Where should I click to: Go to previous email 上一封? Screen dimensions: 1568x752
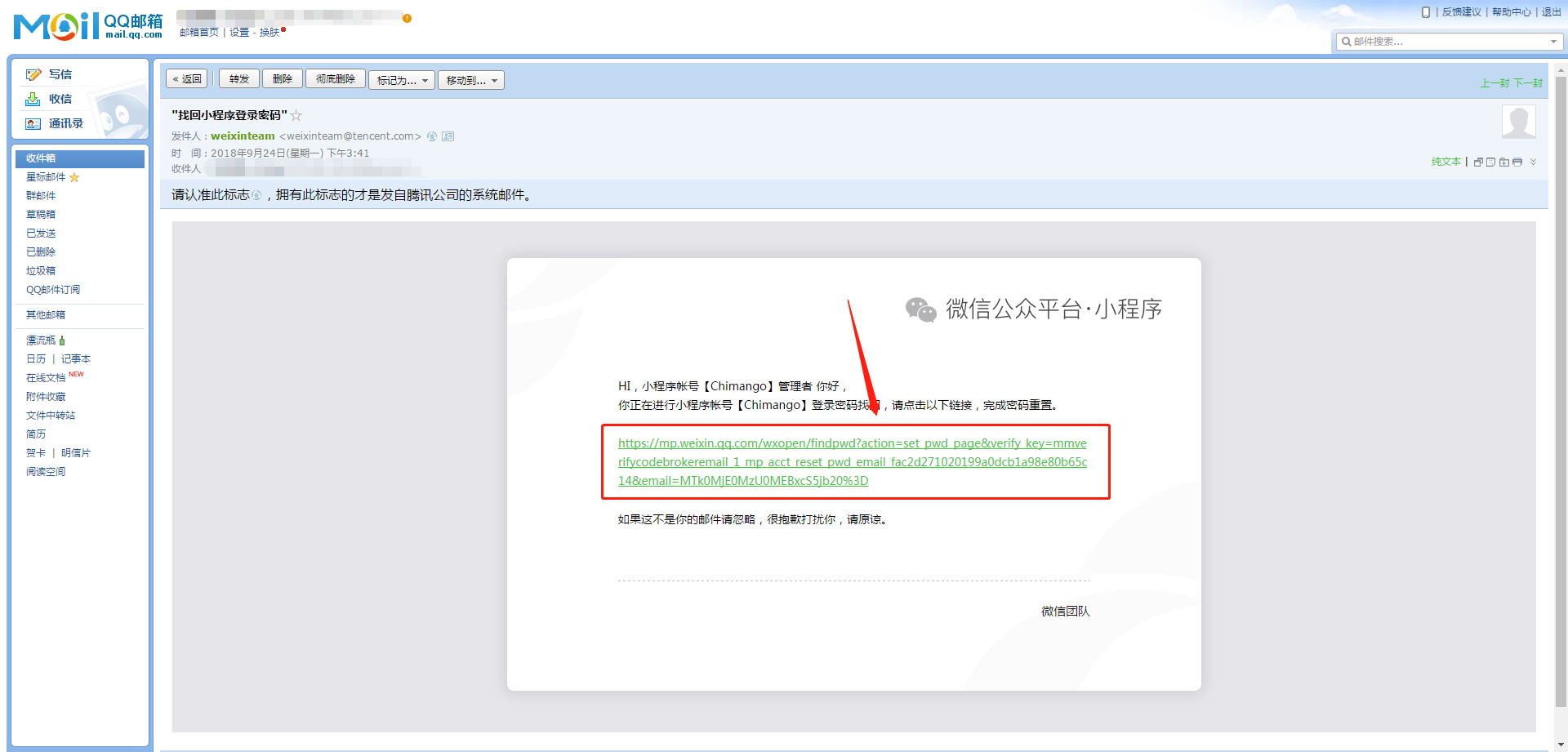click(x=1495, y=83)
